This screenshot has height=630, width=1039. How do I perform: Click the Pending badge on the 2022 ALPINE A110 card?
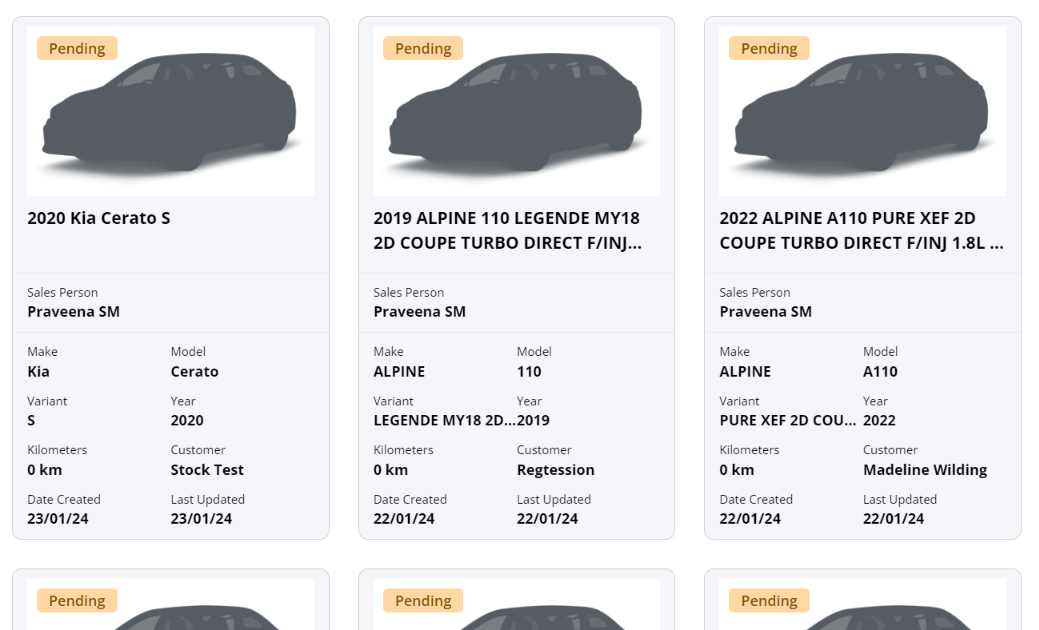click(769, 48)
